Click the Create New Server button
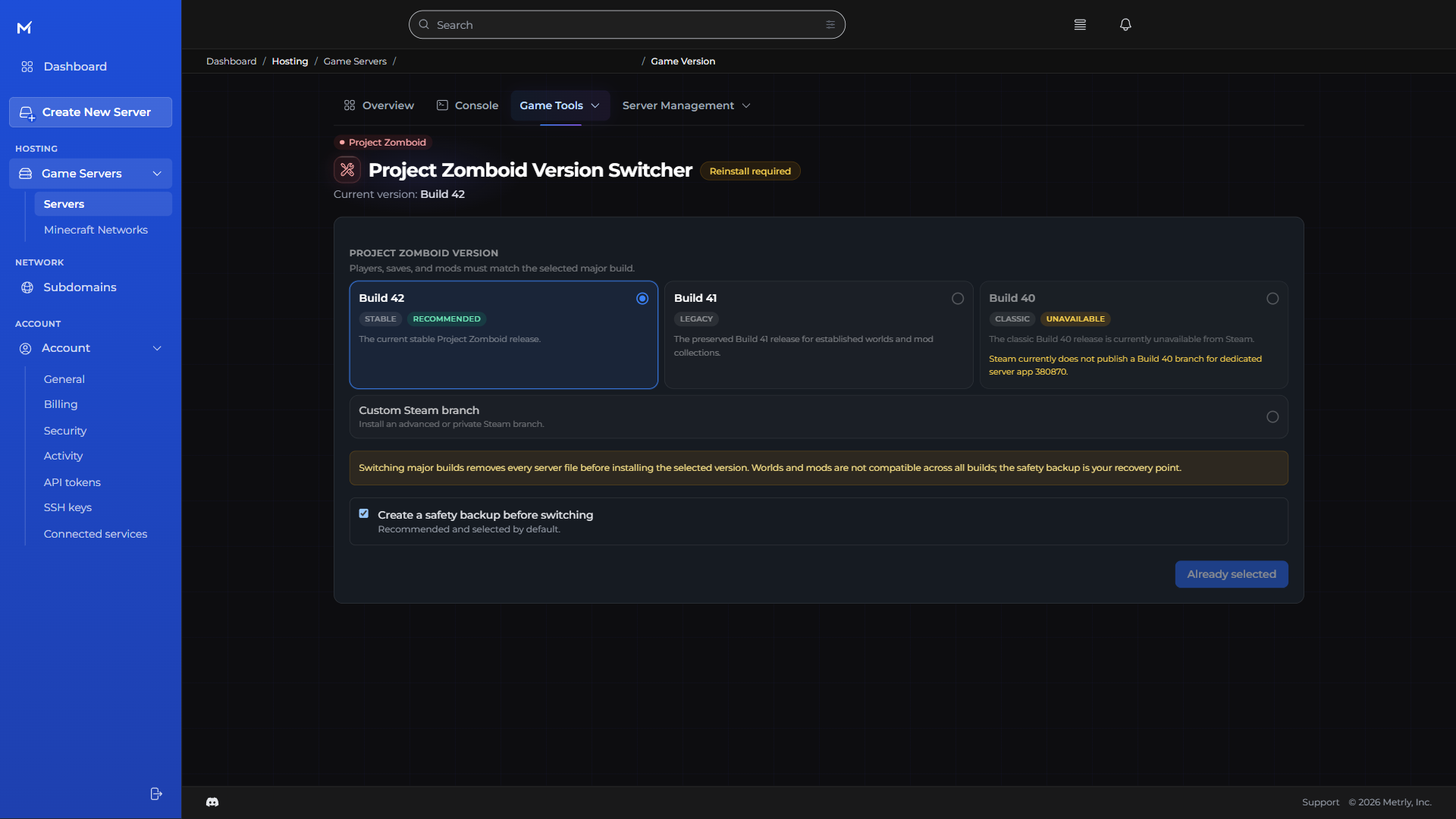 coord(90,112)
